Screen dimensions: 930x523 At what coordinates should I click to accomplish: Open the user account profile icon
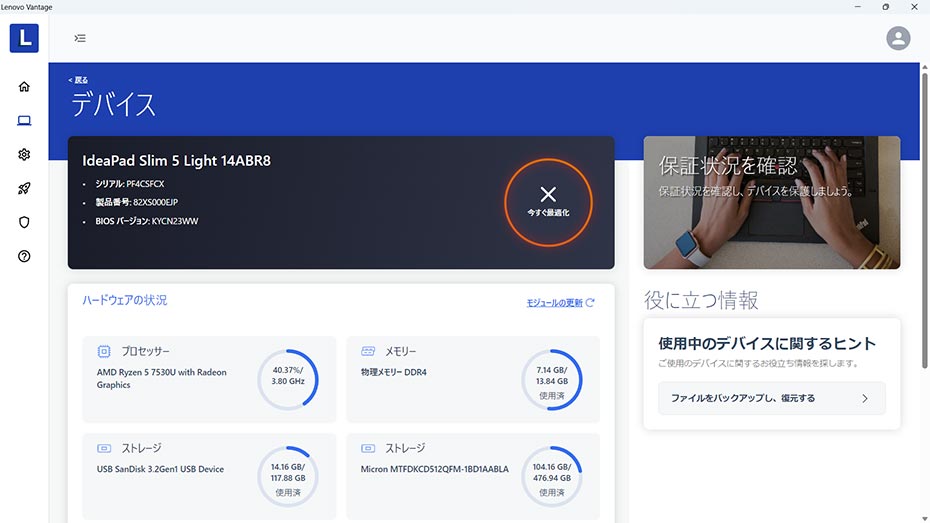898,38
